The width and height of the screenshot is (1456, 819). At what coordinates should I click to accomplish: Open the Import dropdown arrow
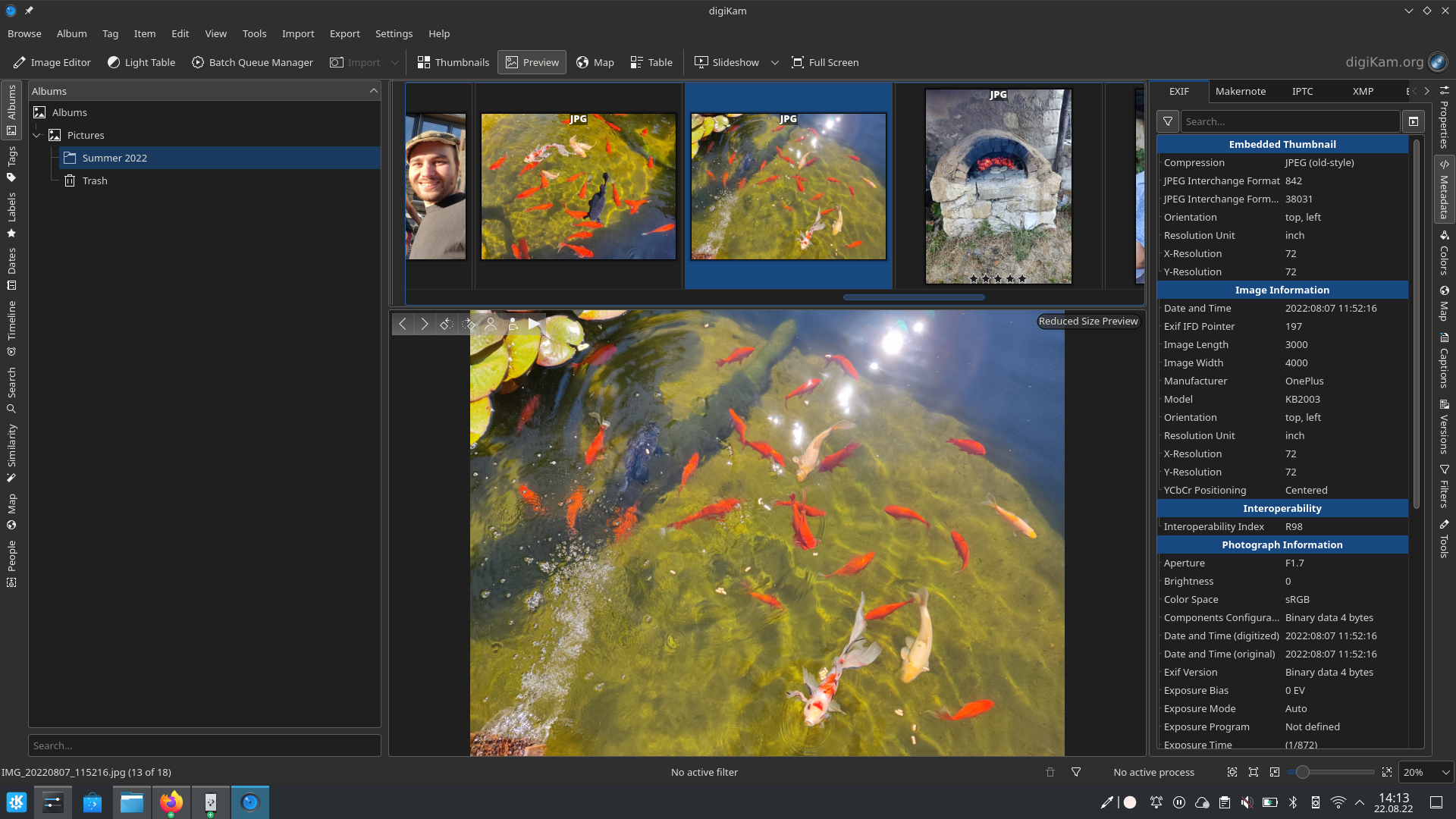pos(394,62)
